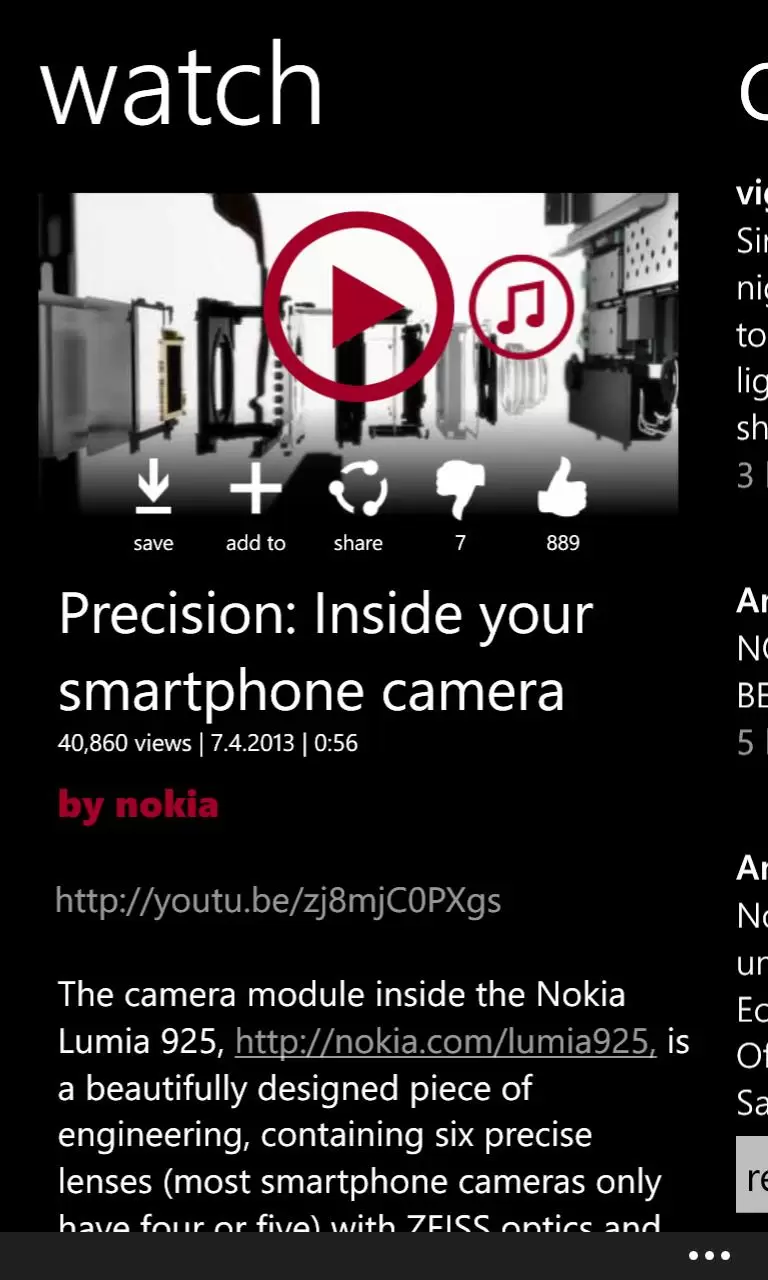Tap the 'add to' text label
Screen dimensions: 768x1280
click(256, 543)
